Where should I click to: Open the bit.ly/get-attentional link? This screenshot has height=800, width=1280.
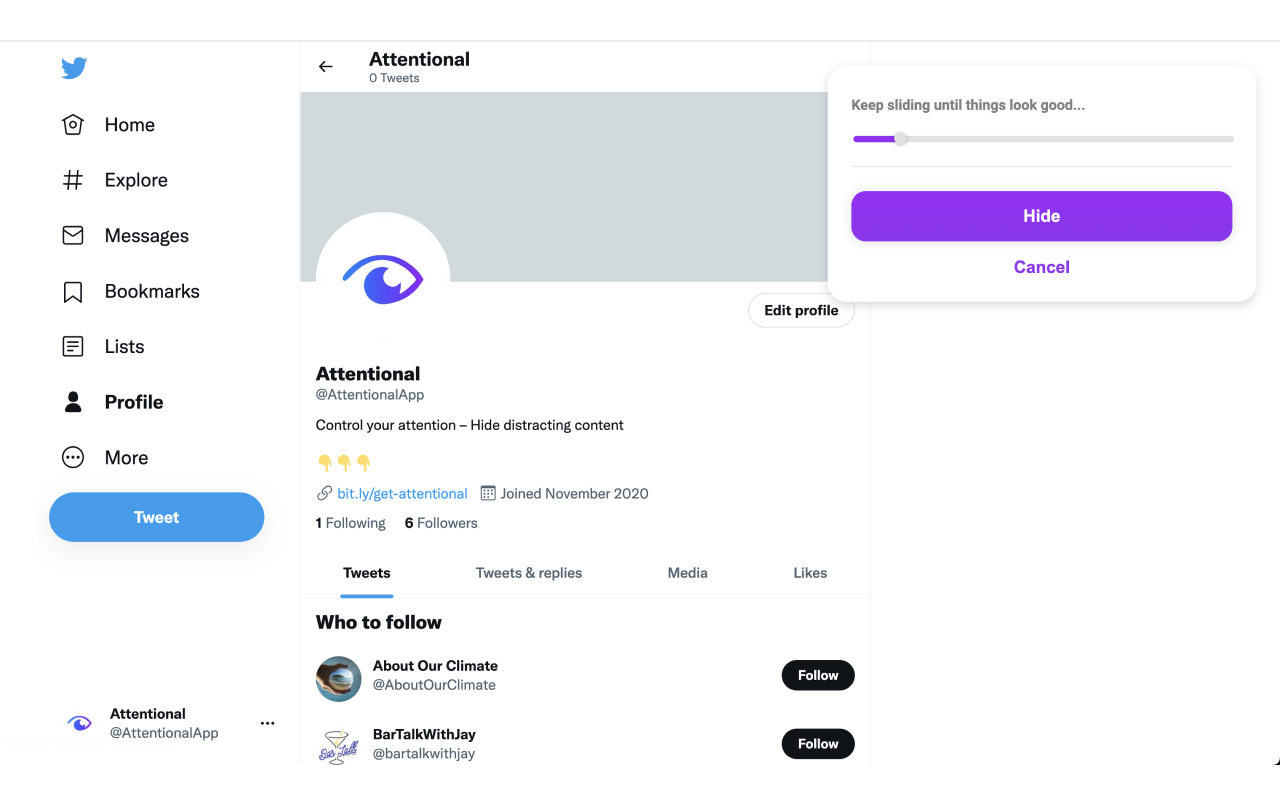click(402, 493)
